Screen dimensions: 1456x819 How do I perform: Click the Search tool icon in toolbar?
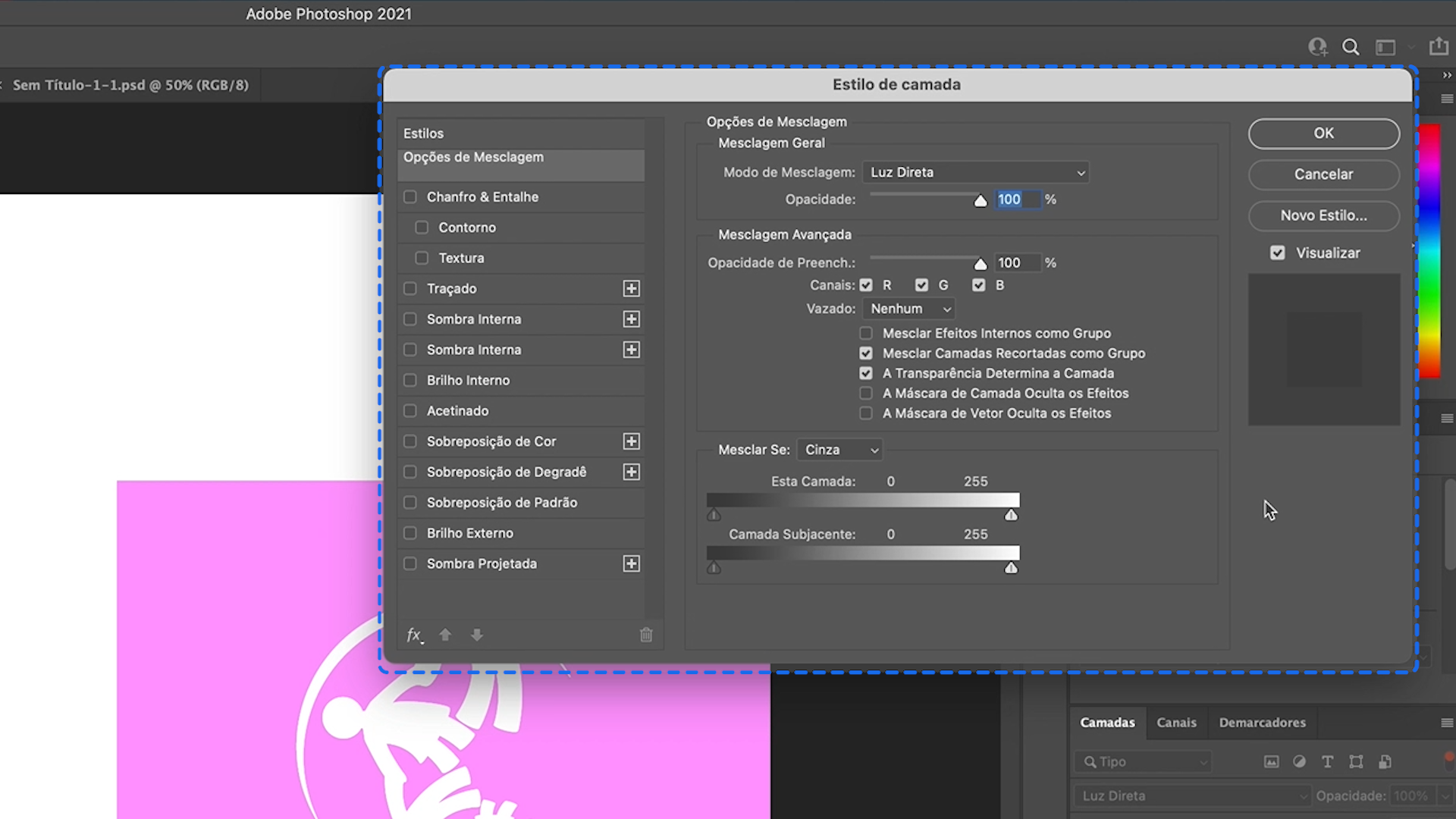[x=1352, y=47]
